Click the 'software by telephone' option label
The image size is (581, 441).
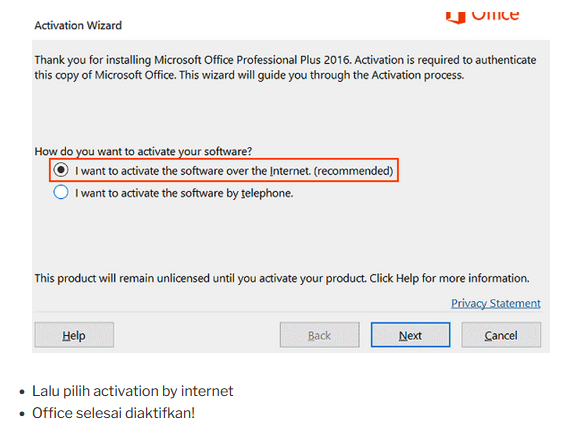tap(184, 193)
